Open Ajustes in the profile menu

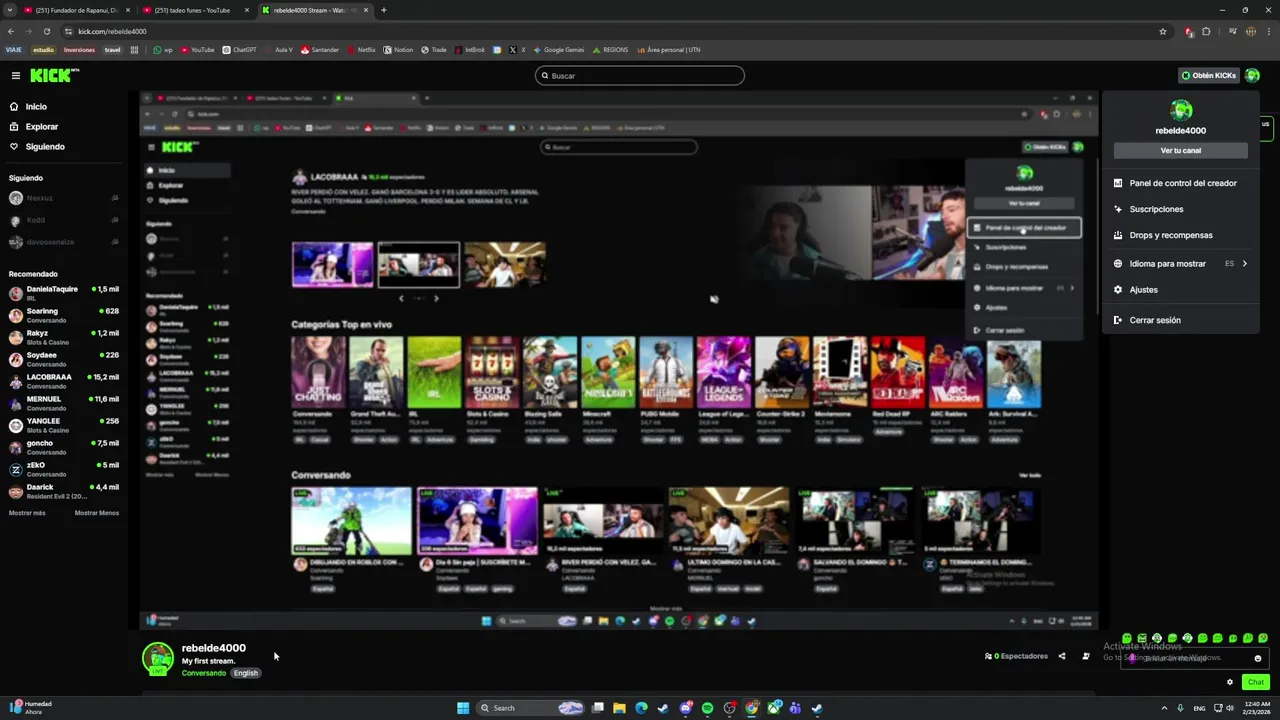tap(1181, 290)
